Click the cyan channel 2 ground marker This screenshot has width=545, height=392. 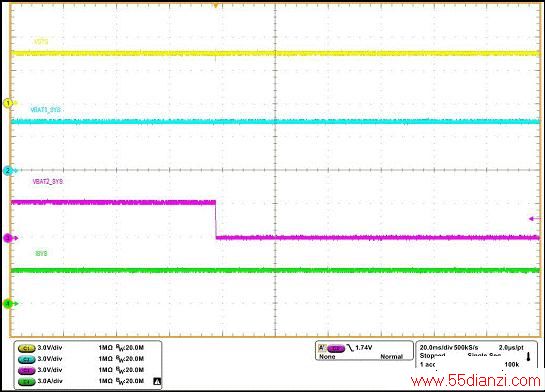coord(8,171)
